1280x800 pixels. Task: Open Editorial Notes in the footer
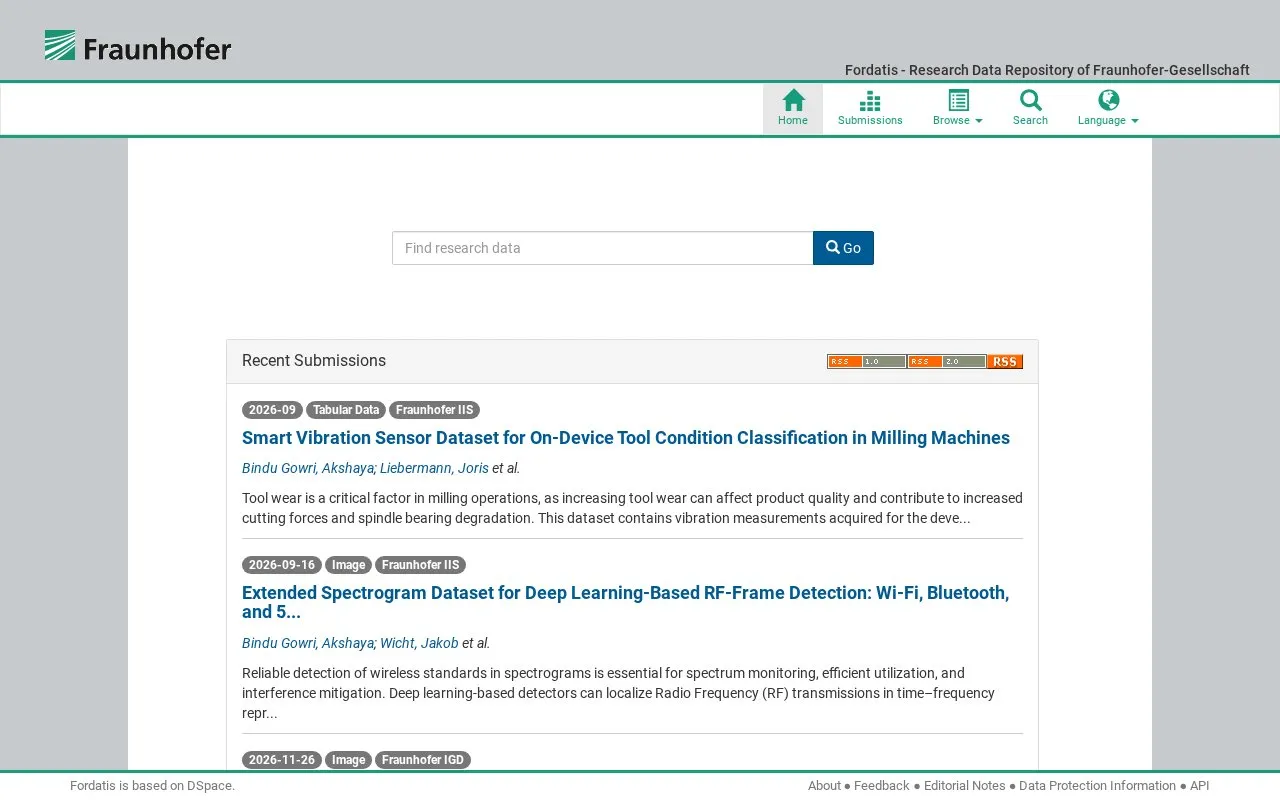coord(964,786)
